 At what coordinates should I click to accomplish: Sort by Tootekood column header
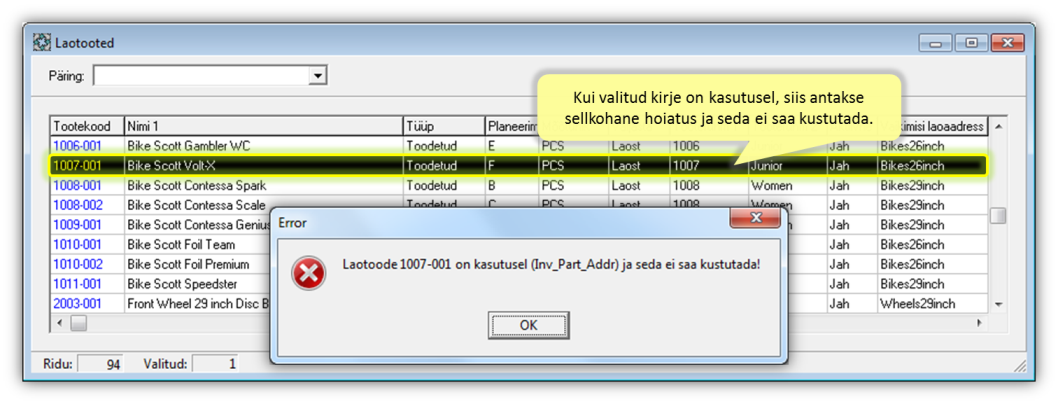pyautogui.click(x=87, y=125)
